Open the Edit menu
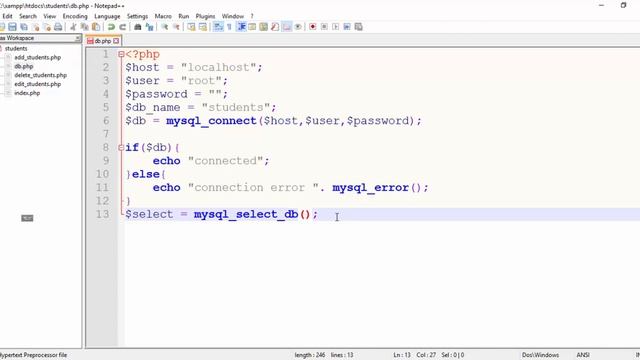The image size is (640, 360). tap(7, 16)
